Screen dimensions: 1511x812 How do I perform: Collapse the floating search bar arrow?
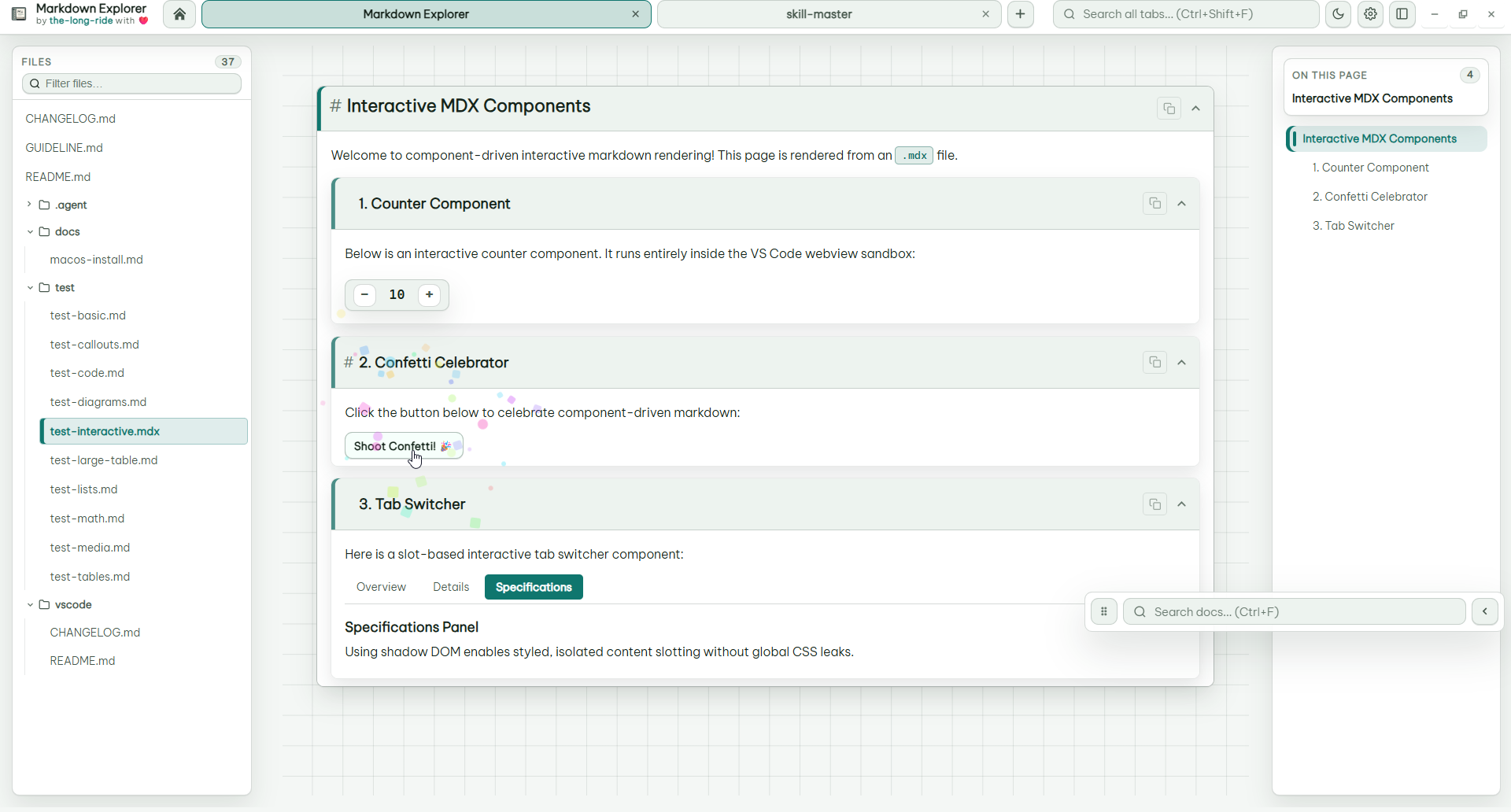pyautogui.click(x=1485, y=611)
